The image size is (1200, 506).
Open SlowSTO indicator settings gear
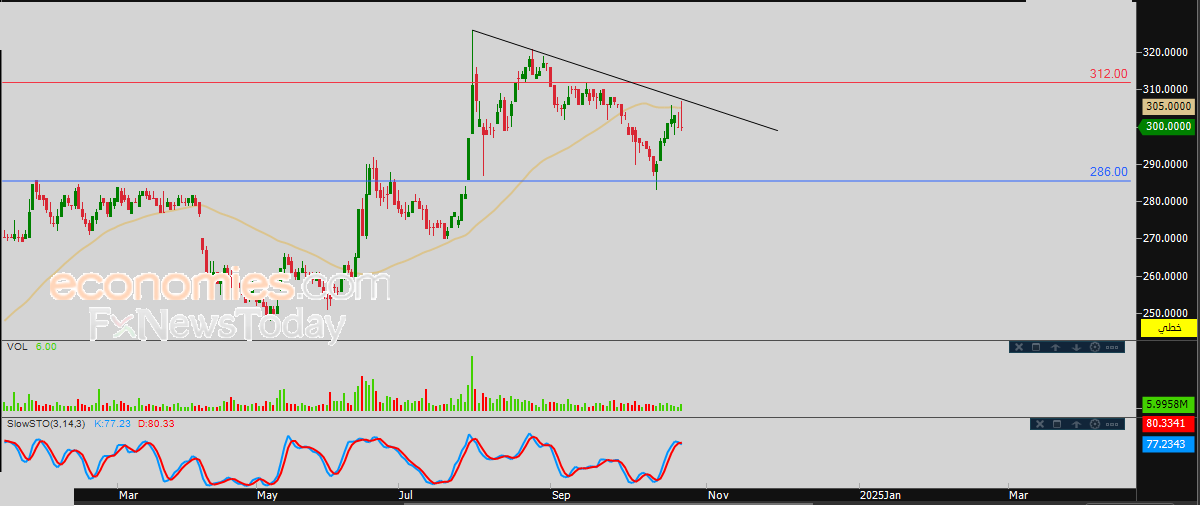tap(1094, 425)
